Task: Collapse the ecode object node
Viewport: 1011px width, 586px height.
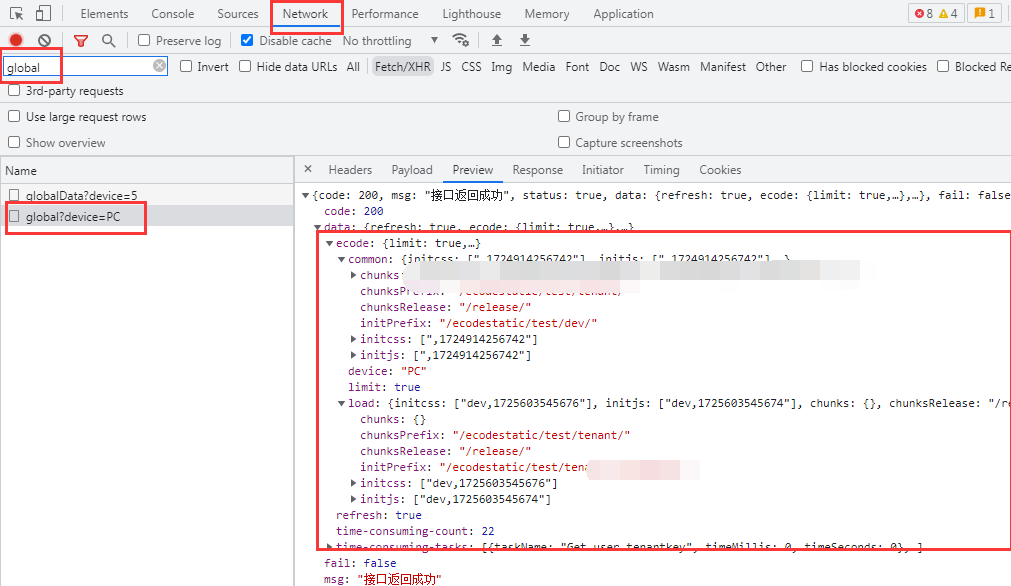Action: 329,243
